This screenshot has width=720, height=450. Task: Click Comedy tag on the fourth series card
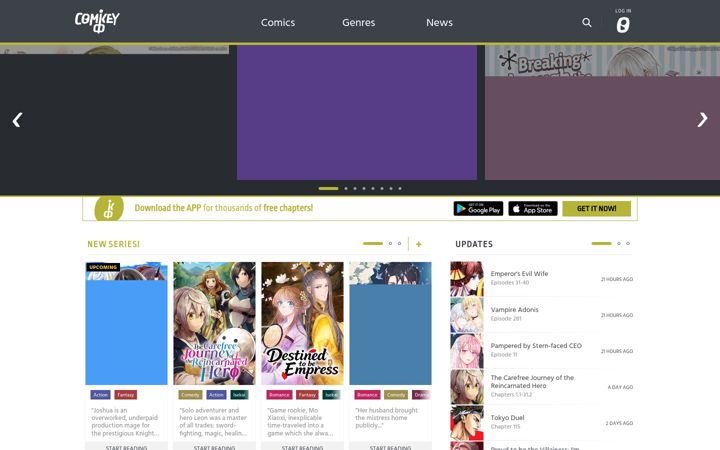(396, 395)
